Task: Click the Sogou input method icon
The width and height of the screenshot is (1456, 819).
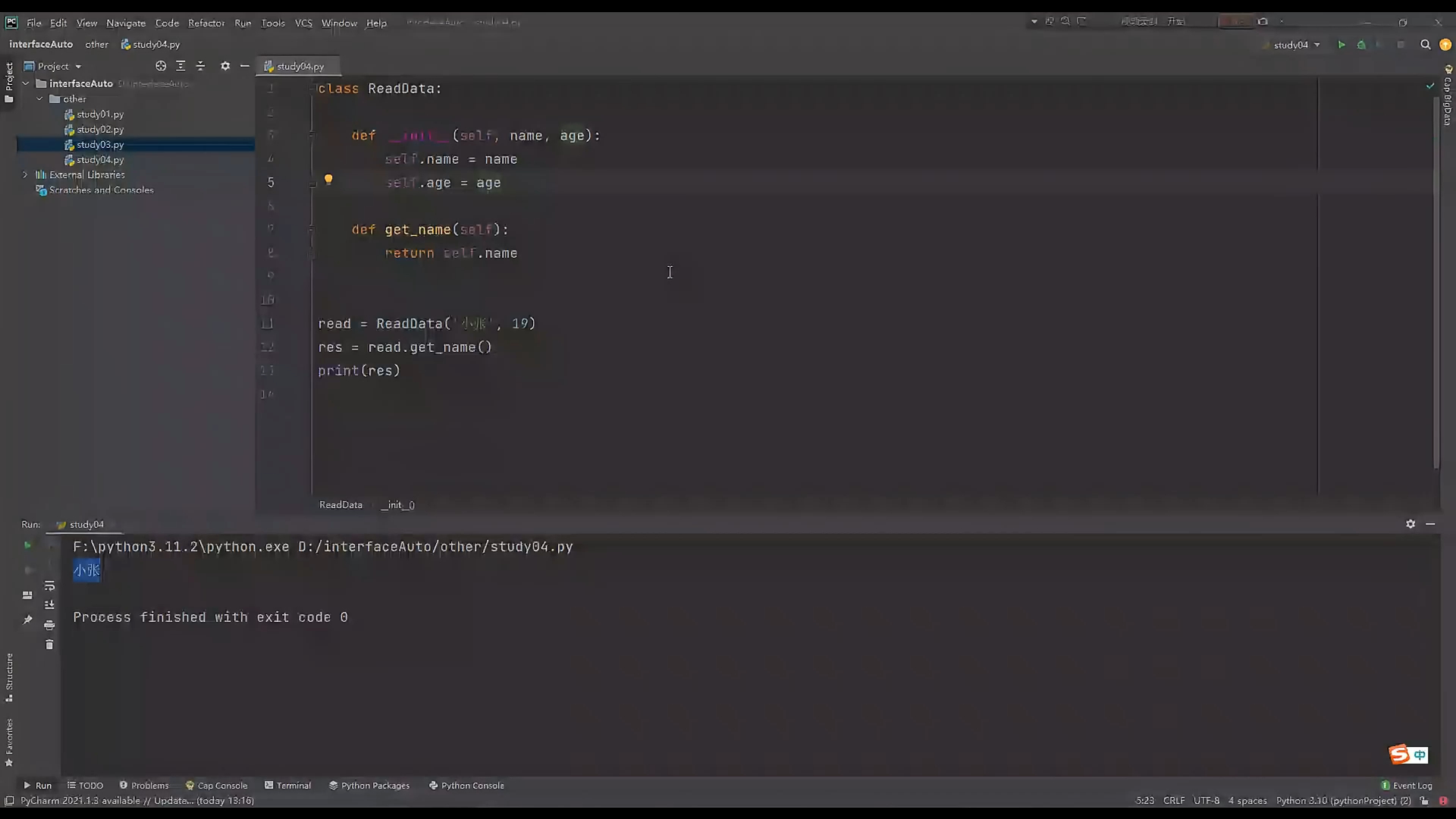Action: coord(1399,755)
